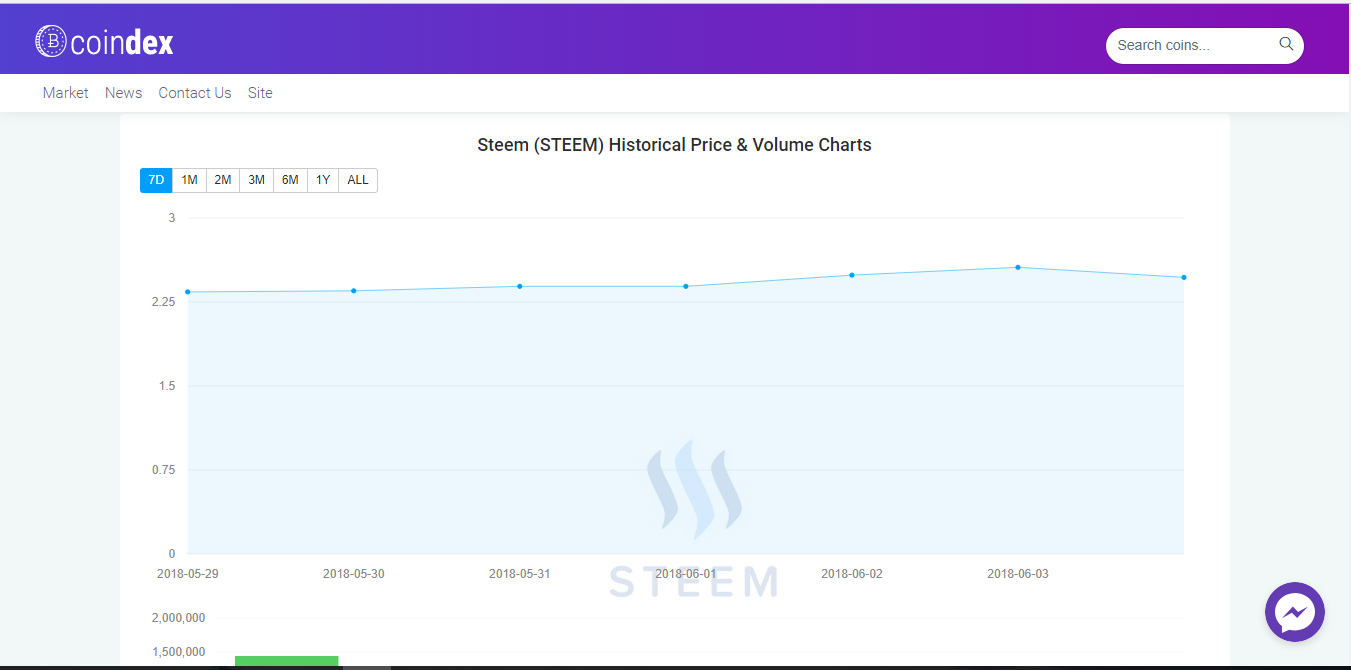This screenshot has height=670, width=1351.
Task: Click the 2018-05-29 x-axis label
Action: click(x=188, y=574)
